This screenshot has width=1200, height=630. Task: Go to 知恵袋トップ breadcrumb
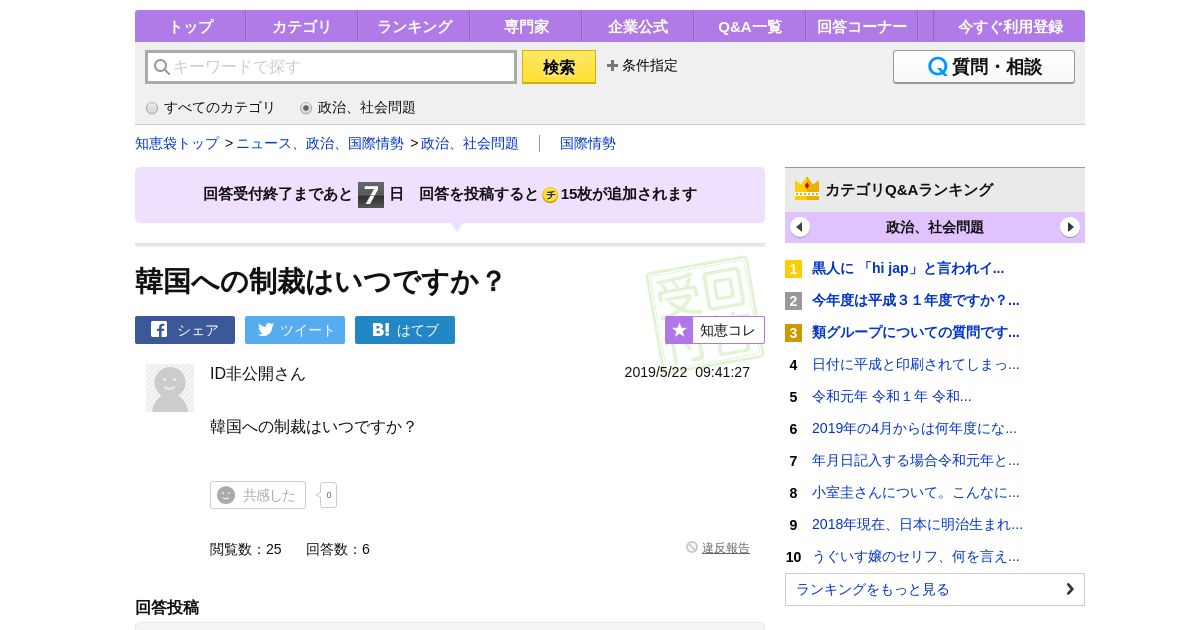click(x=177, y=143)
